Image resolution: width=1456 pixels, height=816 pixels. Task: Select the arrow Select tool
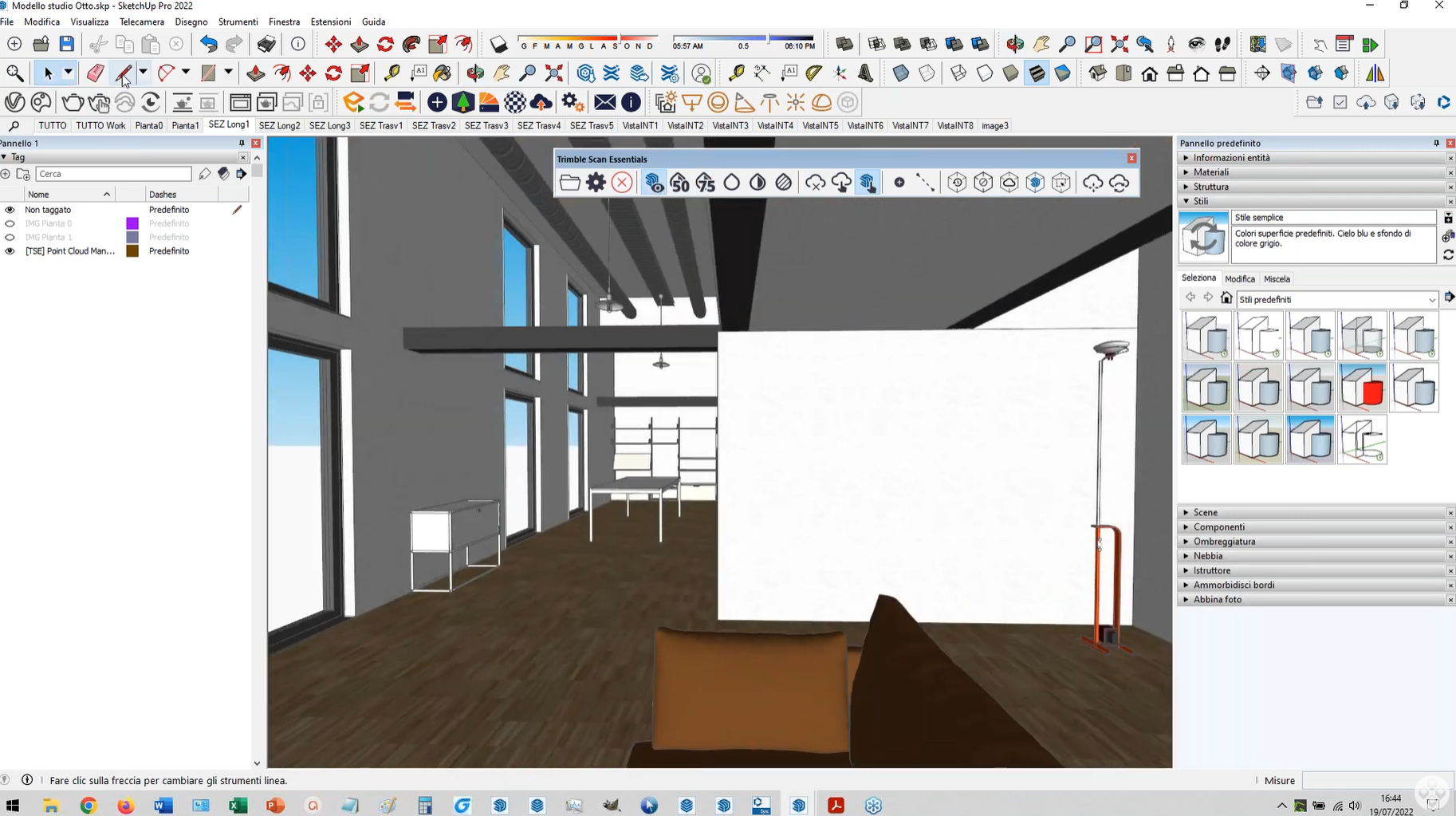[48, 73]
